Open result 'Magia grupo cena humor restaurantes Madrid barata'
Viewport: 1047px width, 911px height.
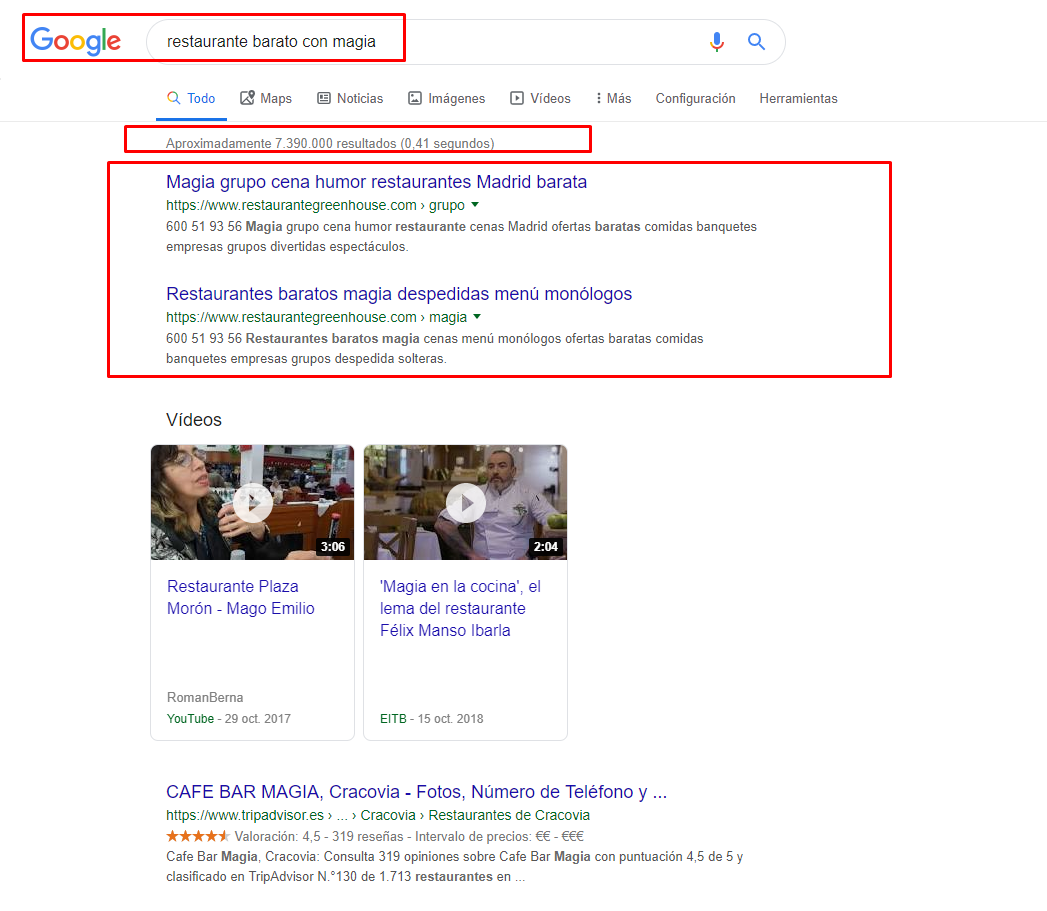[377, 182]
